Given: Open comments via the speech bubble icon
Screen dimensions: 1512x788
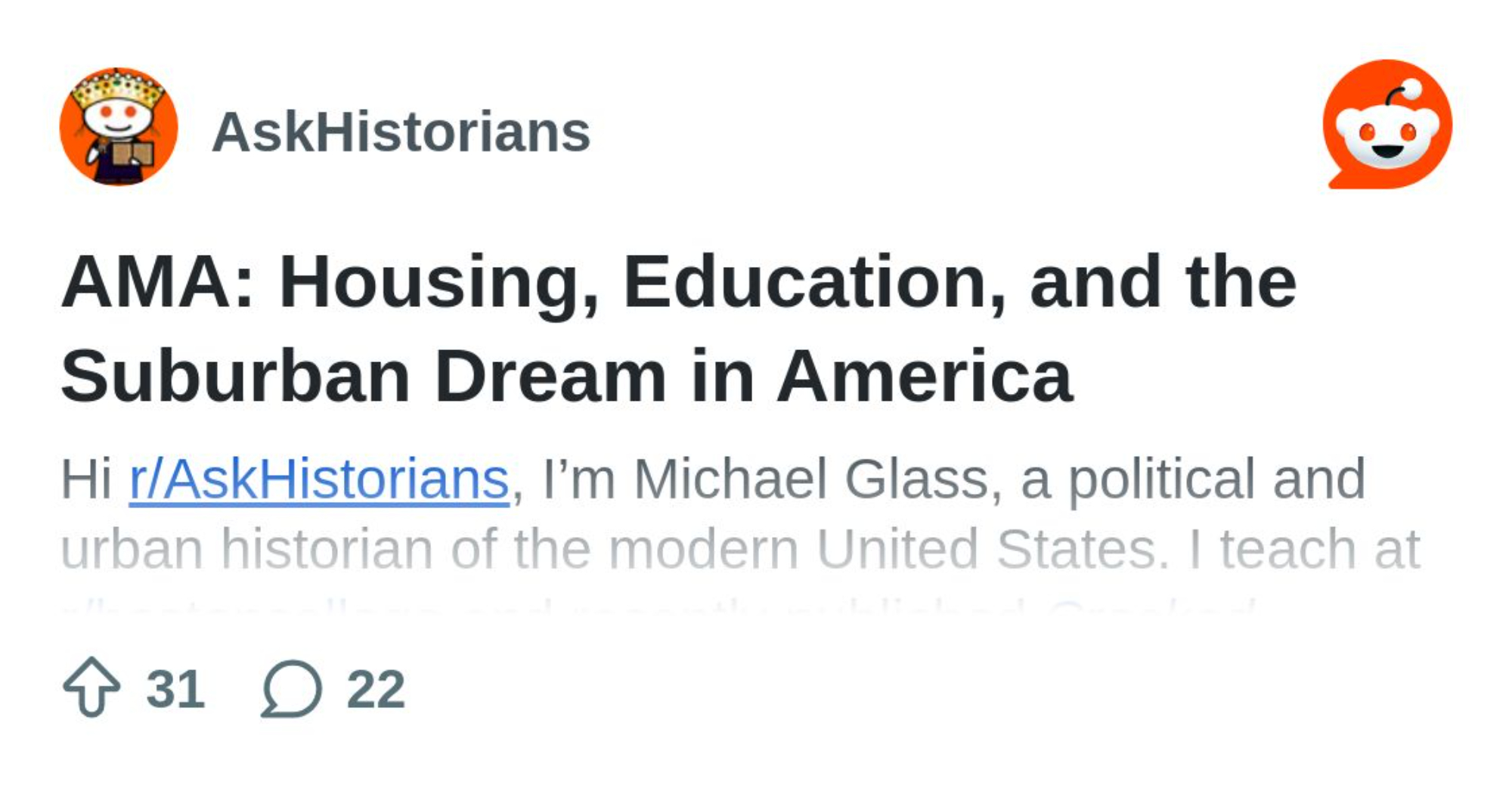Looking at the screenshot, I should 291,688.
